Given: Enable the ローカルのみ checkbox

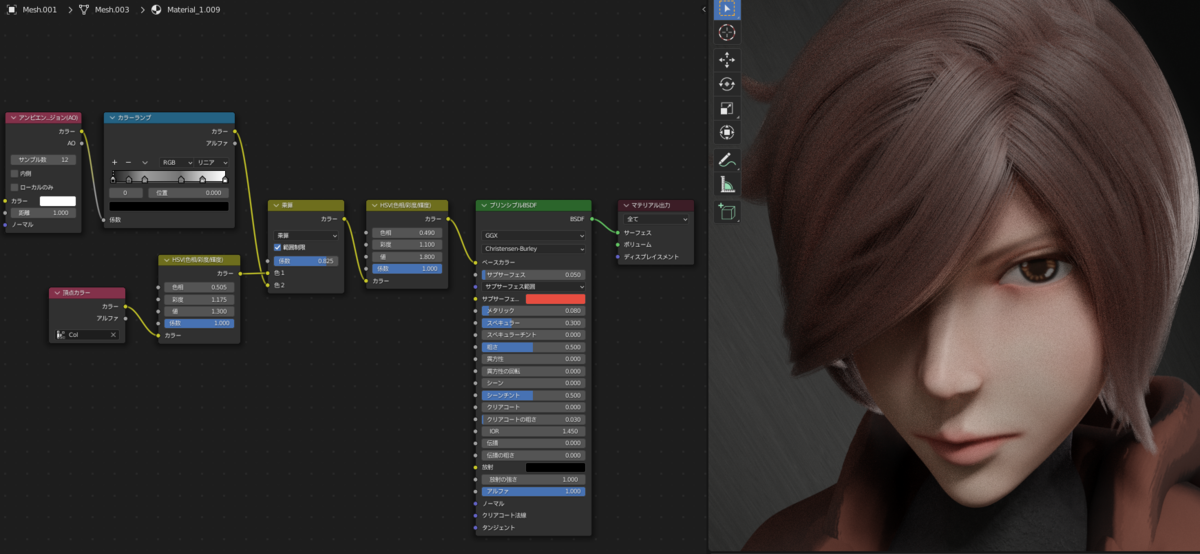Looking at the screenshot, I should tap(14, 187).
